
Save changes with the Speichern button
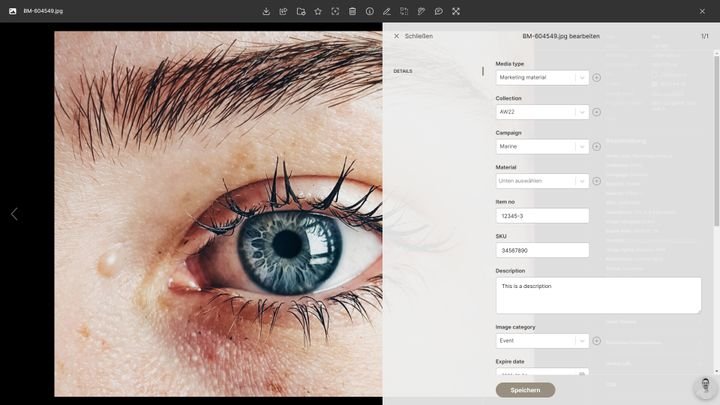pyautogui.click(x=525, y=390)
